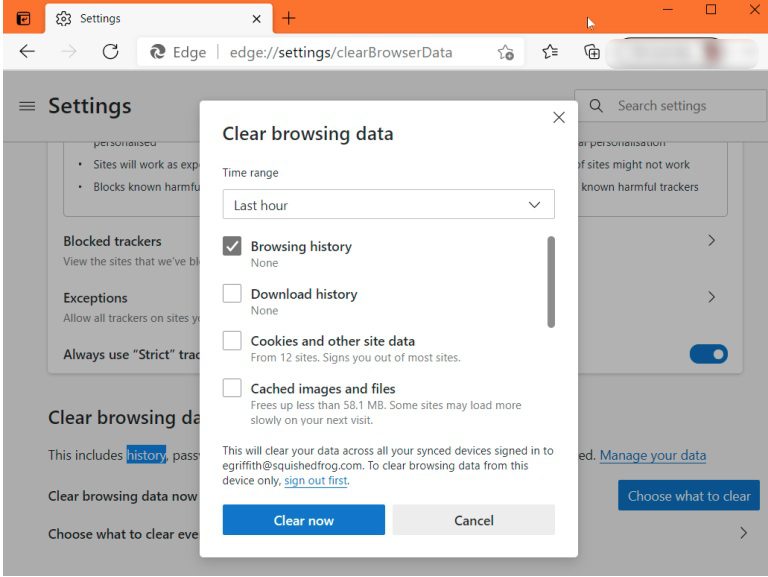Tick the Cached images and files checkbox
Screen dimensions: 768x577
click(x=232, y=388)
